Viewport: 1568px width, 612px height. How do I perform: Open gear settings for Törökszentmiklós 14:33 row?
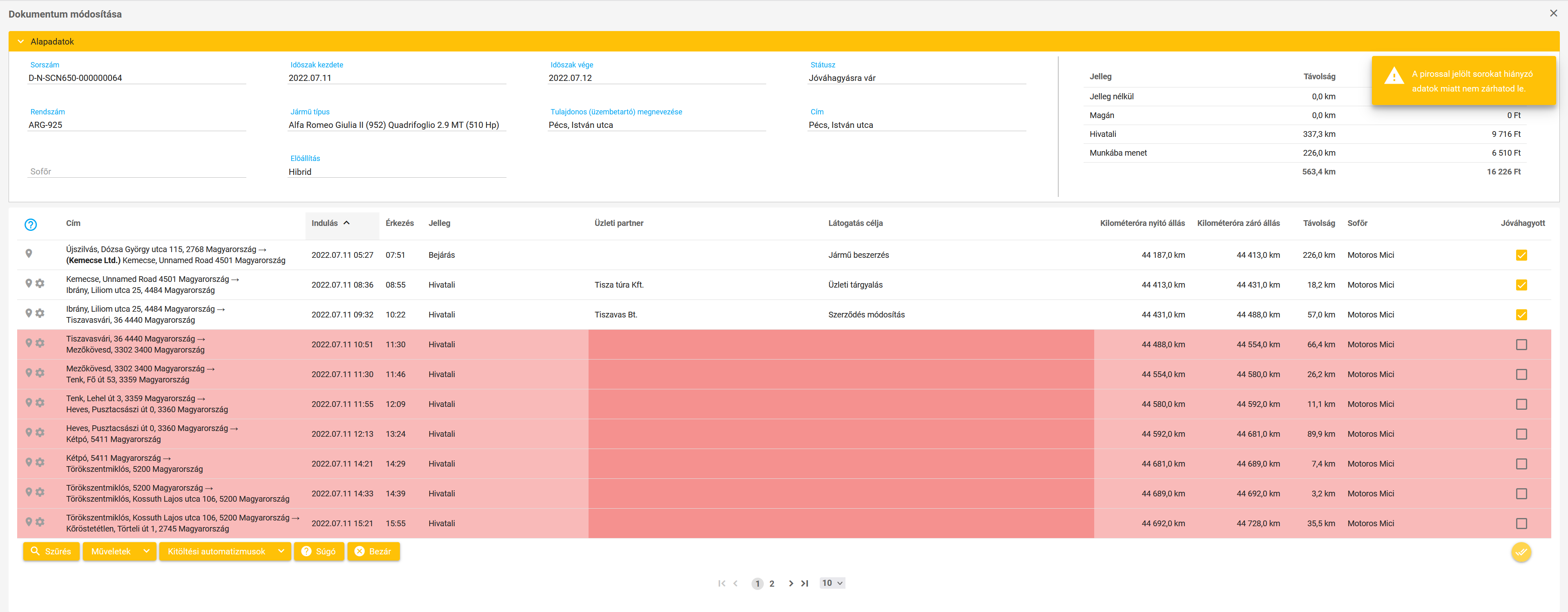(x=40, y=492)
